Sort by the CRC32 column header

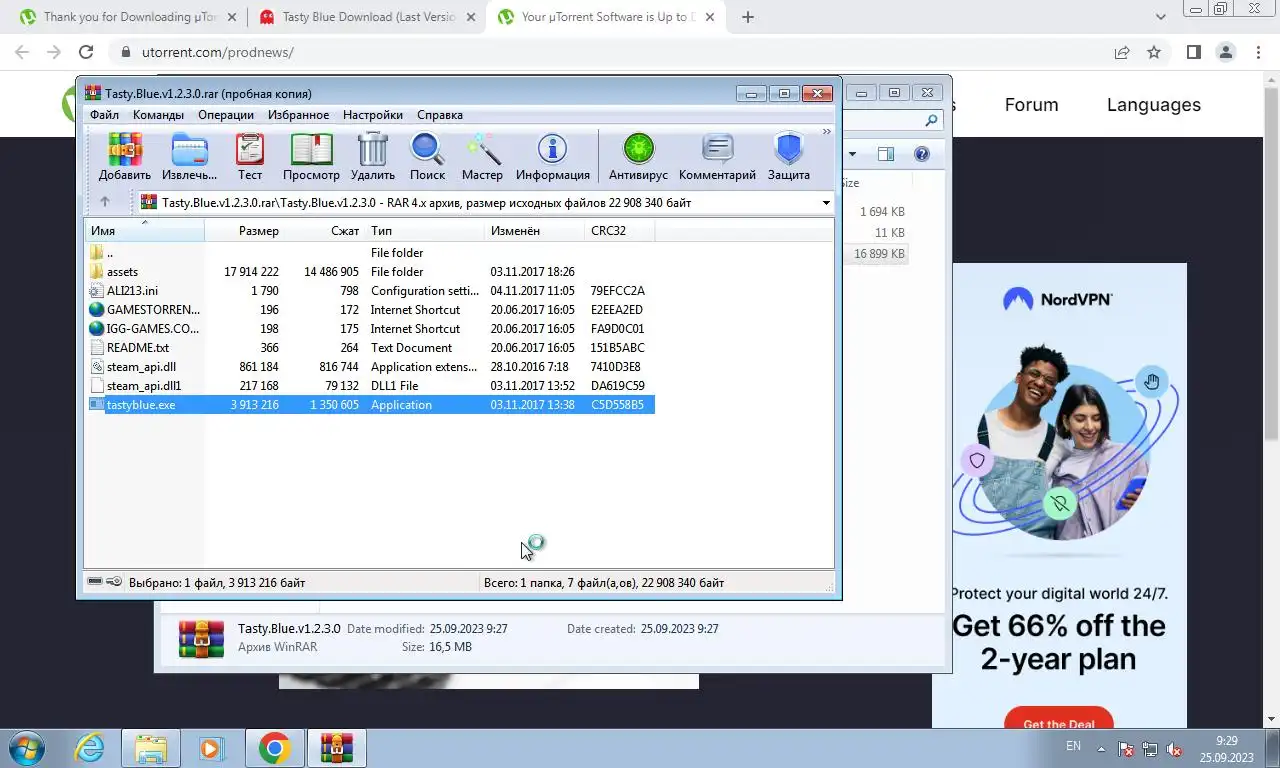click(619, 231)
